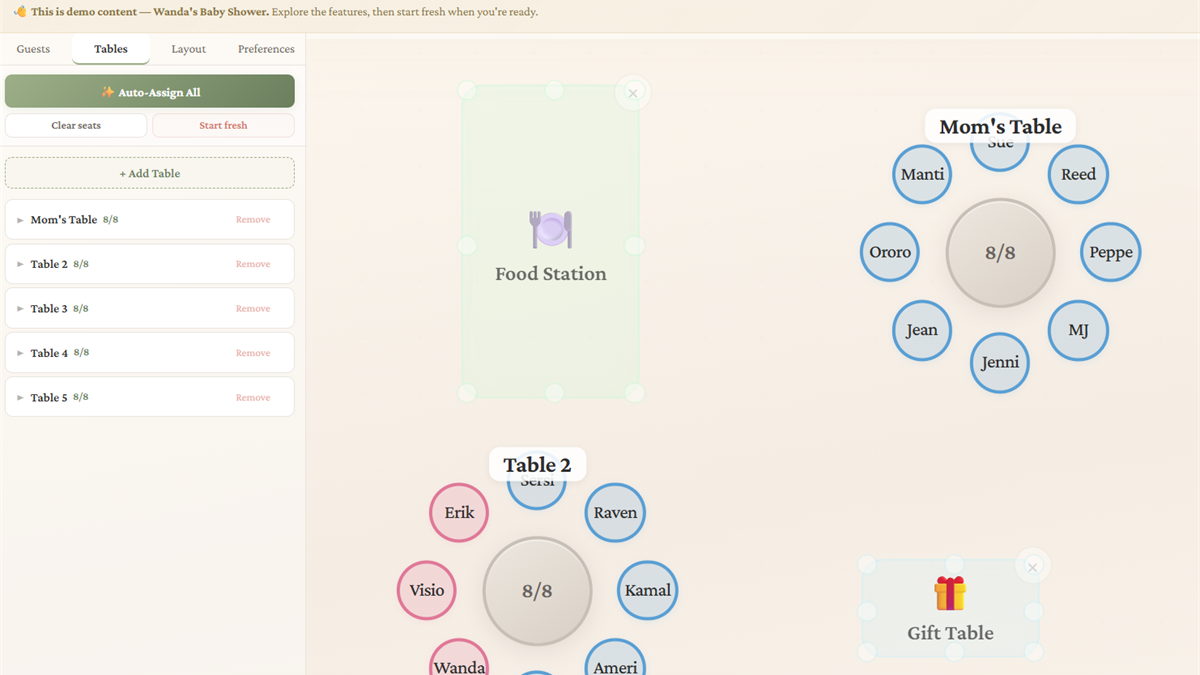The width and height of the screenshot is (1200, 675).
Task: Remove Table 3 from the list
Action: click(253, 309)
